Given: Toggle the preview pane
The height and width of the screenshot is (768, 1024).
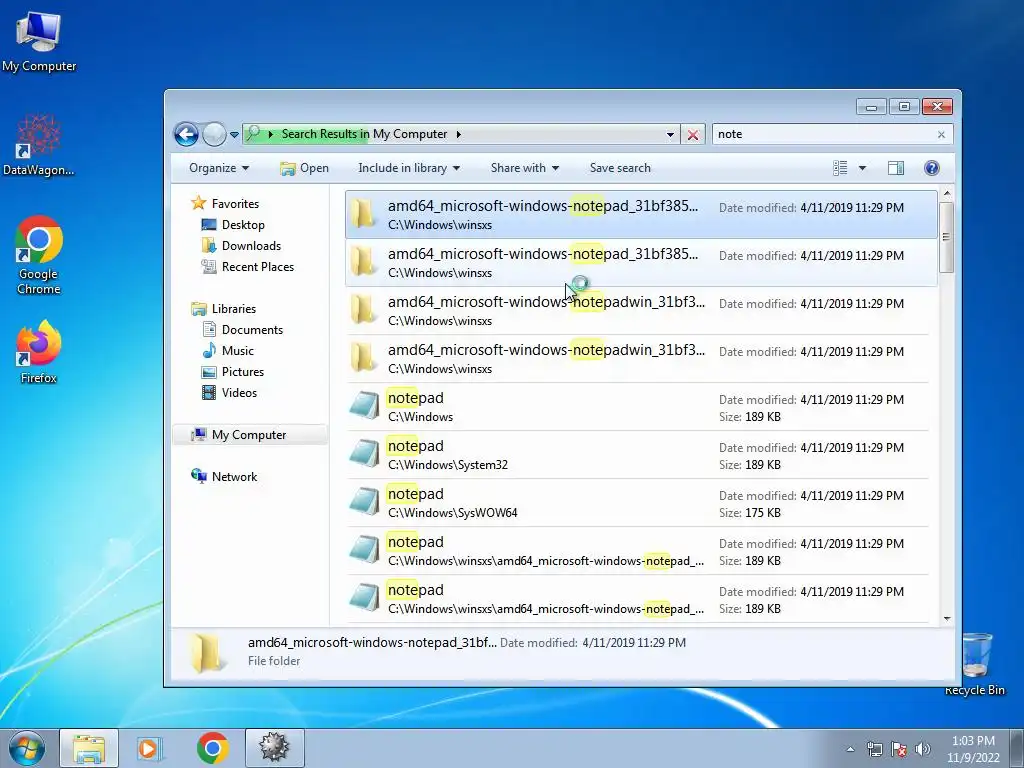Looking at the screenshot, I should (896, 168).
